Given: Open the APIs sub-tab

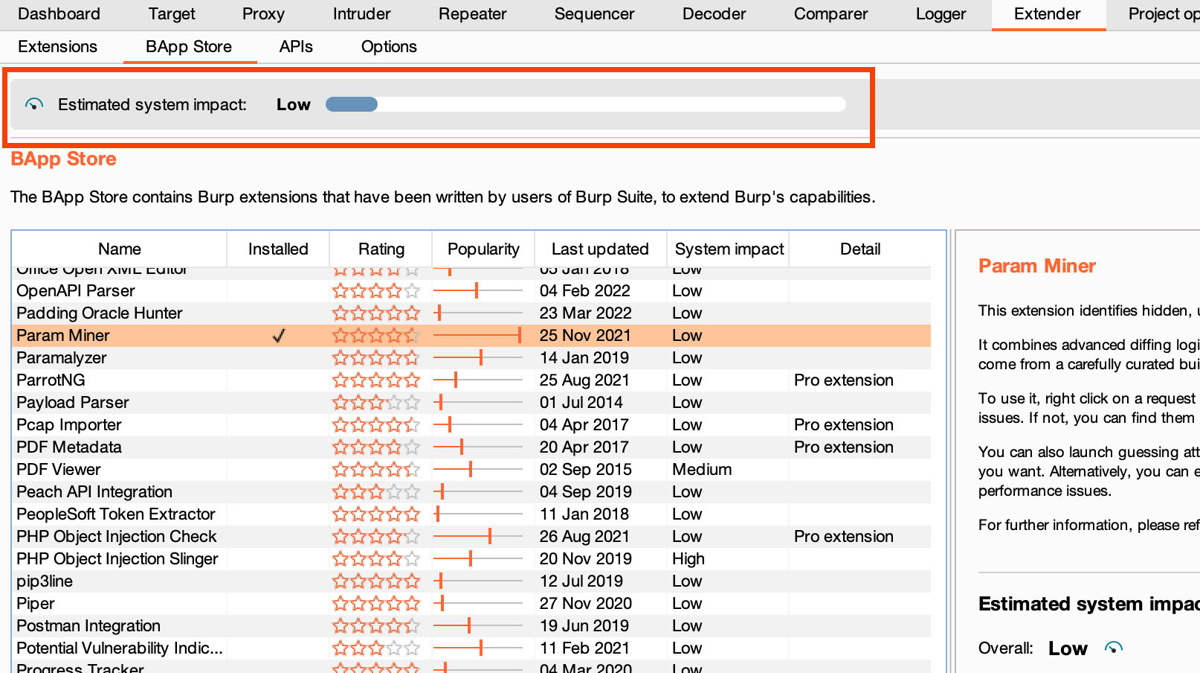Looking at the screenshot, I should (296, 47).
